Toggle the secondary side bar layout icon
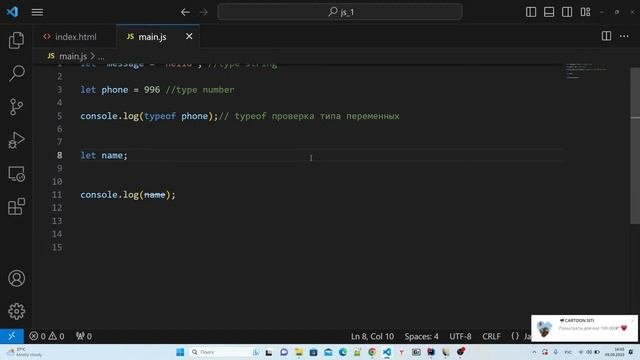 point(567,12)
